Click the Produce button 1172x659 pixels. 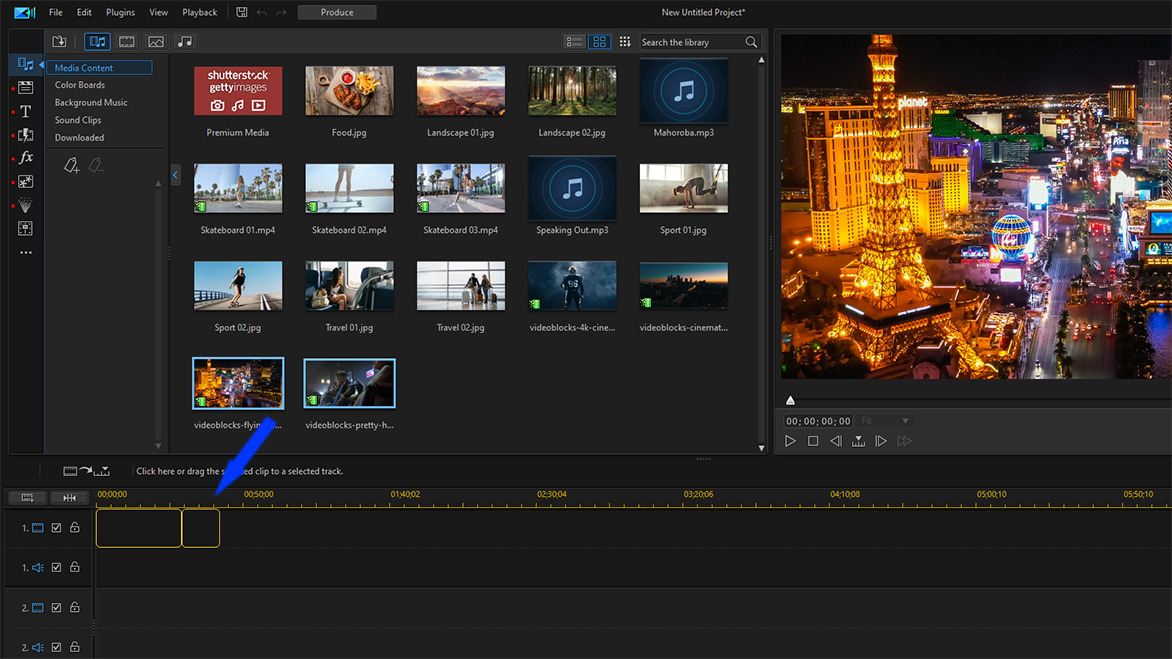pyautogui.click(x=336, y=12)
